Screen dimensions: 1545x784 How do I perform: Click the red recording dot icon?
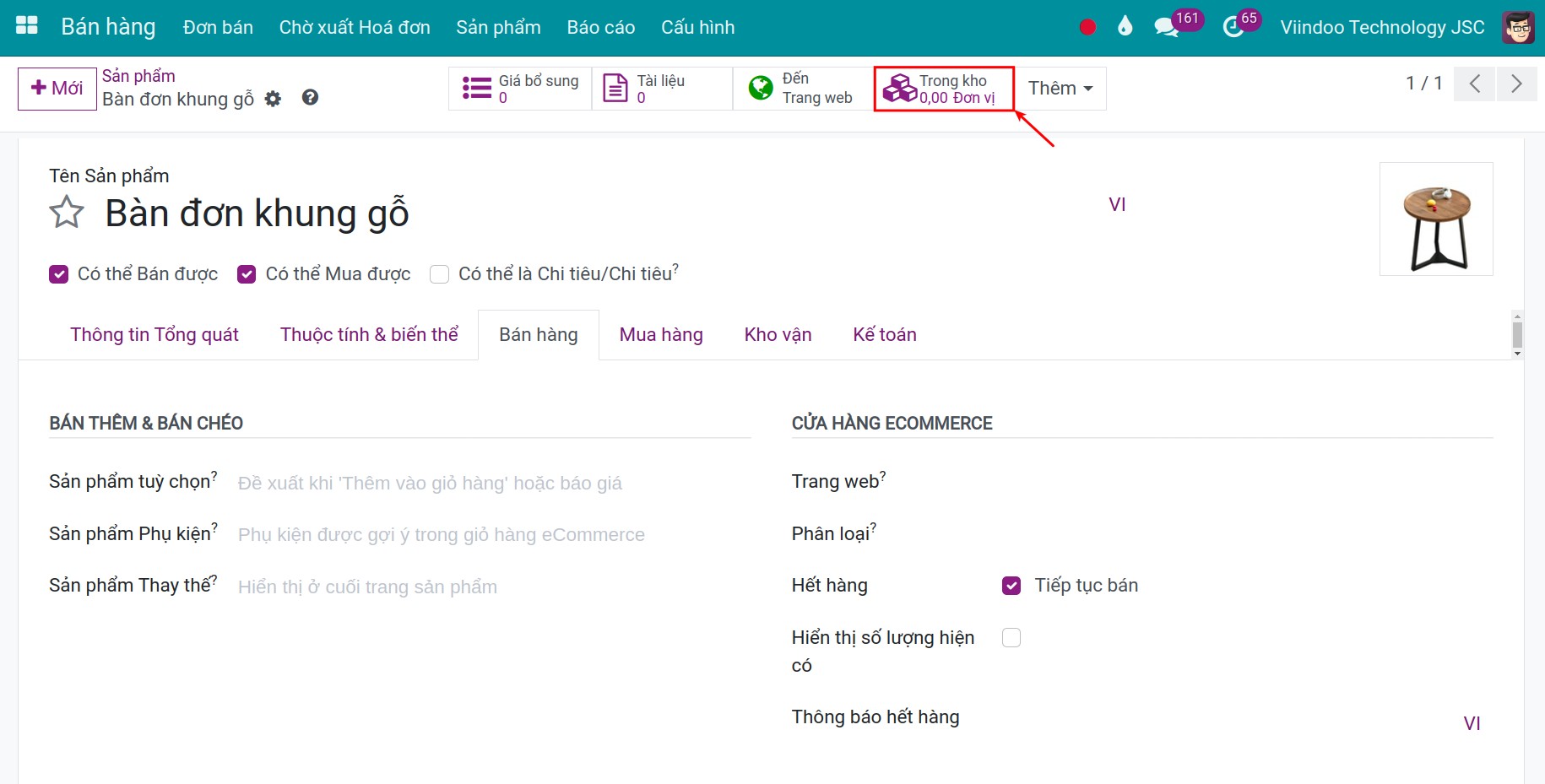pyautogui.click(x=1087, y=27)
